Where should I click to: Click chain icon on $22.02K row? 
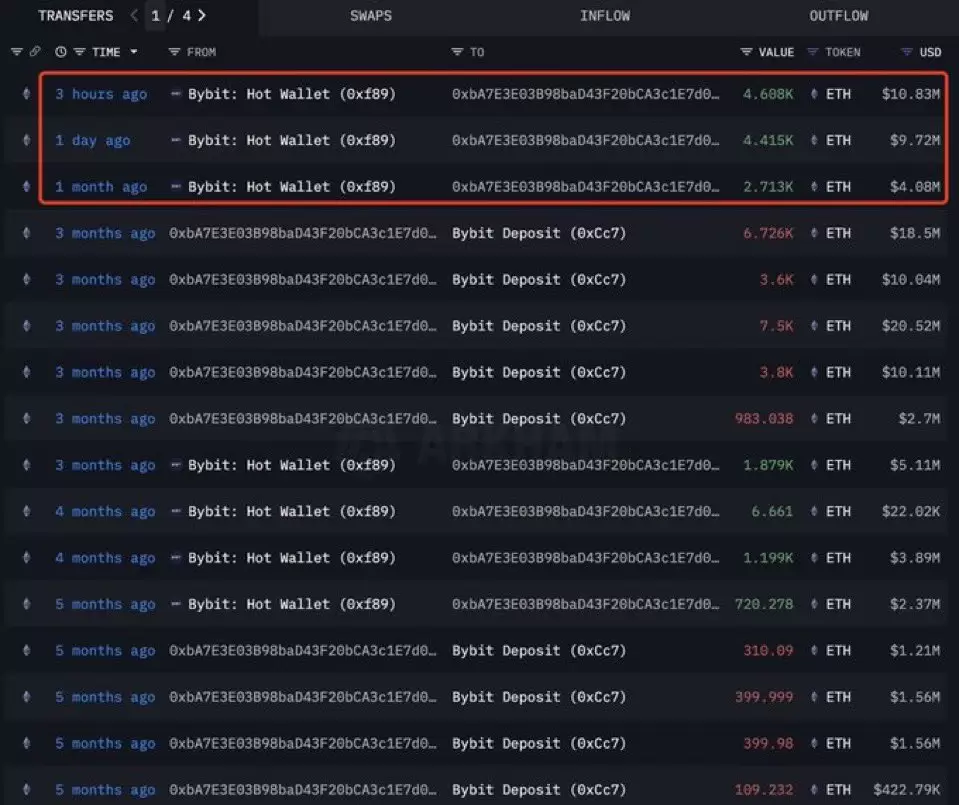26,511
